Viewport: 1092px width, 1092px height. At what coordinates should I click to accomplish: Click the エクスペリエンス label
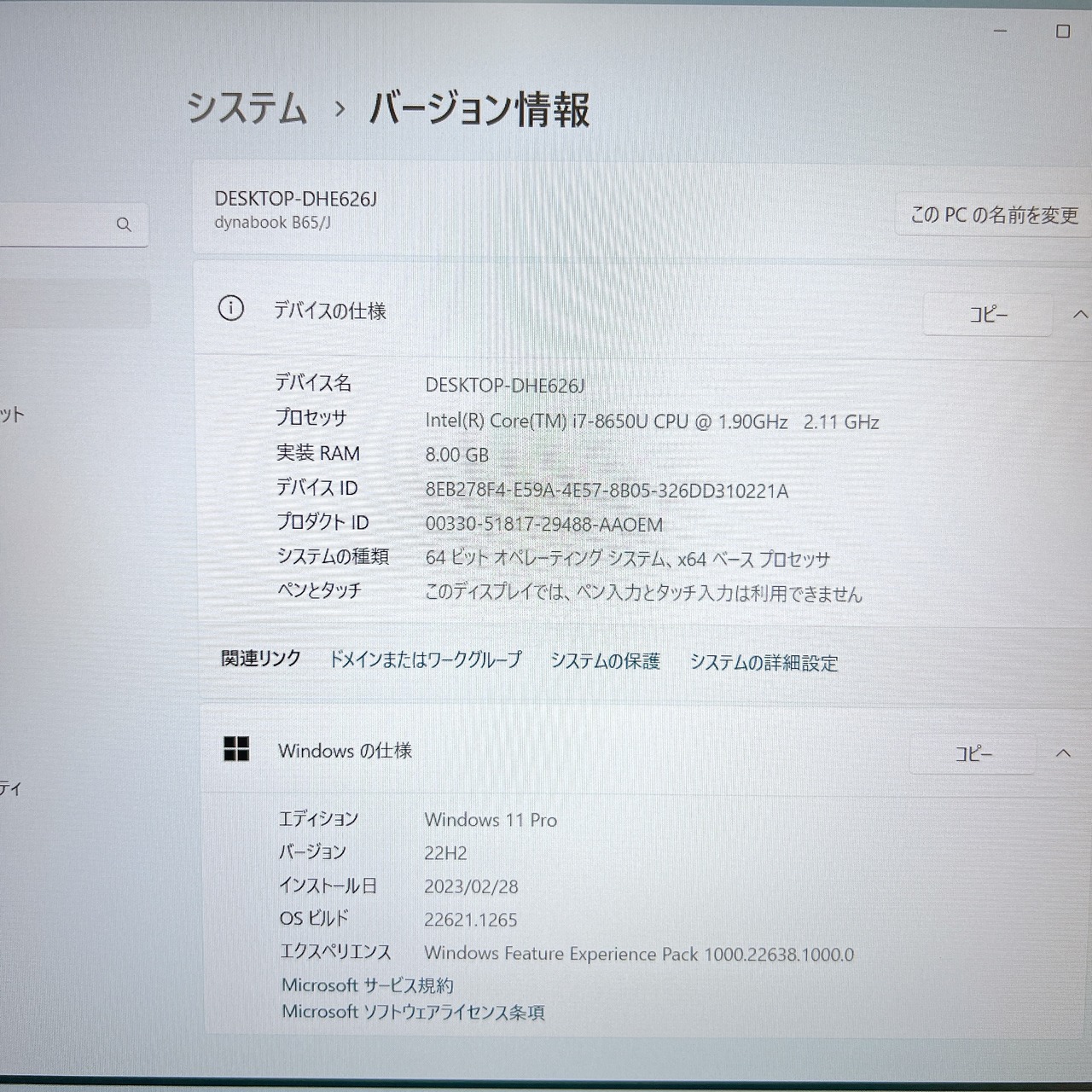(x=335, y=951)
